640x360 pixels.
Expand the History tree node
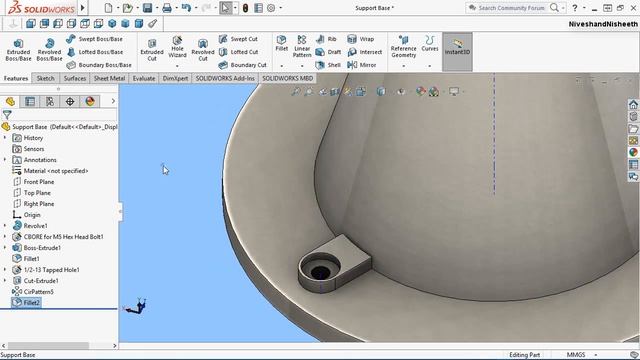(x=5, y=138)
